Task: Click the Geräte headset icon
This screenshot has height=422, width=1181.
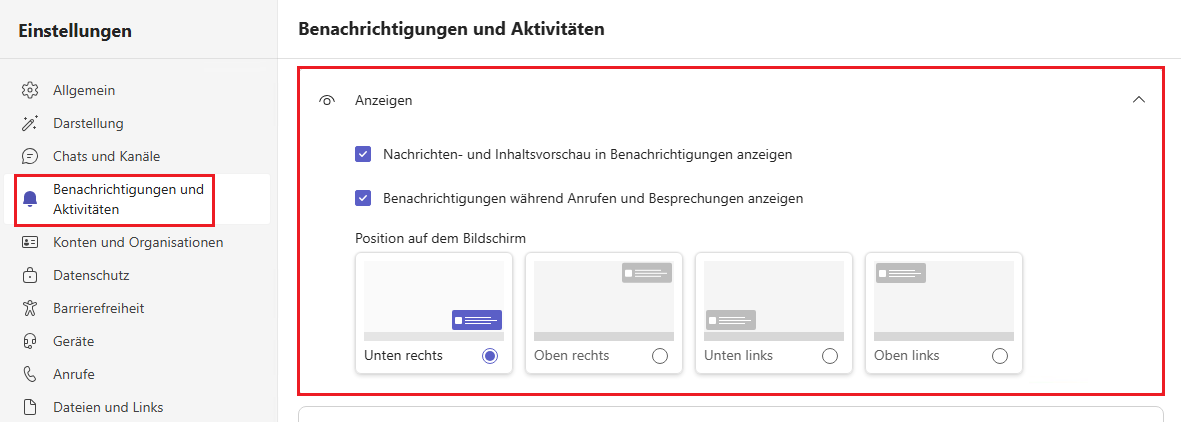Action: click(30, 341)
